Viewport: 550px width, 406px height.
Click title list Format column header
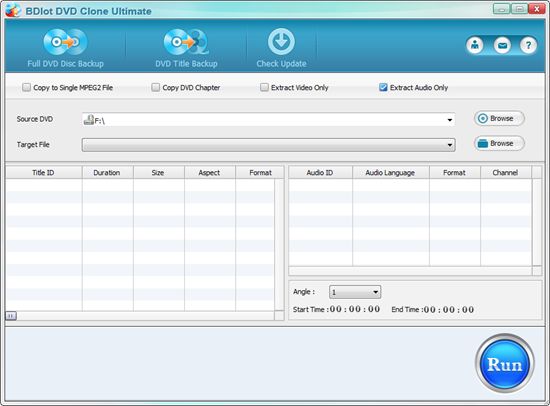(260, 173)
